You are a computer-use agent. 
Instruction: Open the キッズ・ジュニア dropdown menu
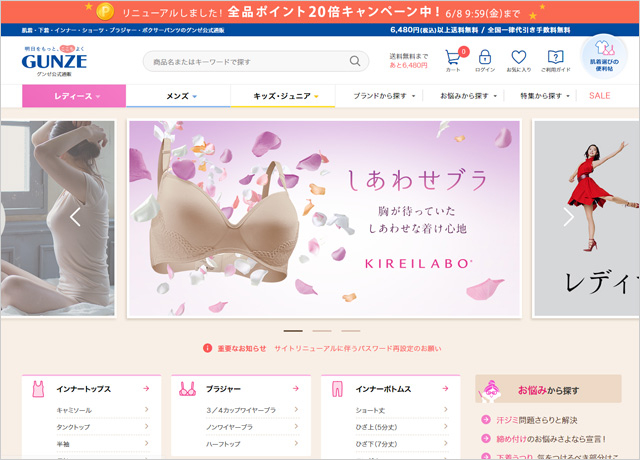(x=282, y=96)
